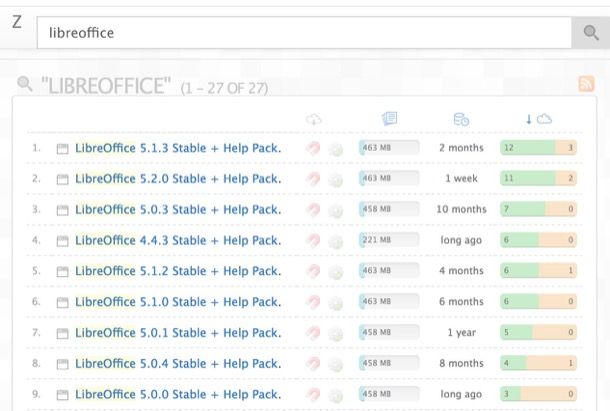
Task: Open LibreOffice 5.2.0 Stable + Help Pack
Action: coord(178,179)
